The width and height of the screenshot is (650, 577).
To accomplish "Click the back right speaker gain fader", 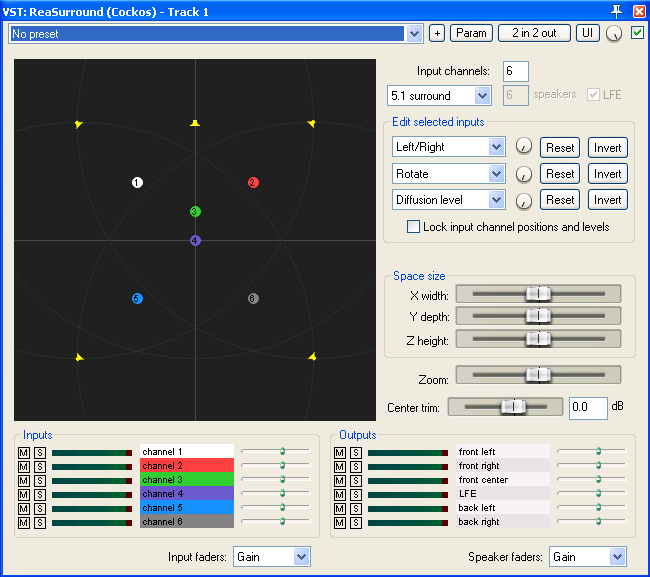I will [x=598, y=521].
